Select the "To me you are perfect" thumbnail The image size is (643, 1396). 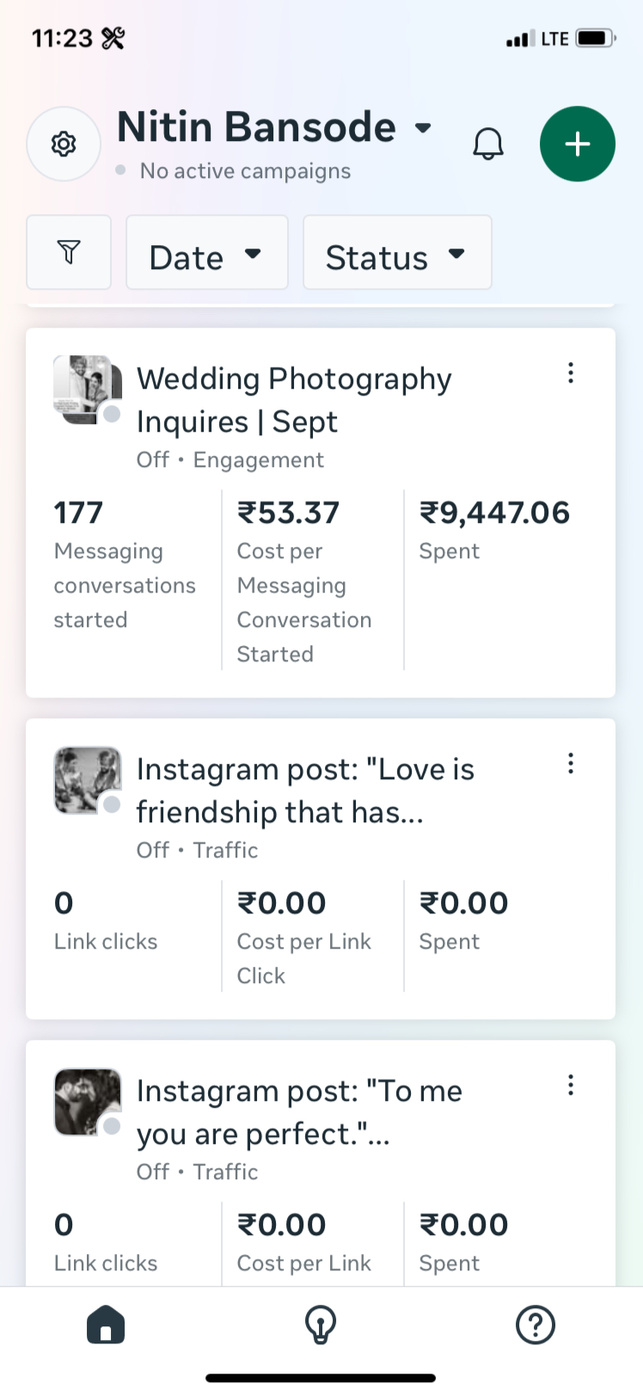(x=87, y=1102)
